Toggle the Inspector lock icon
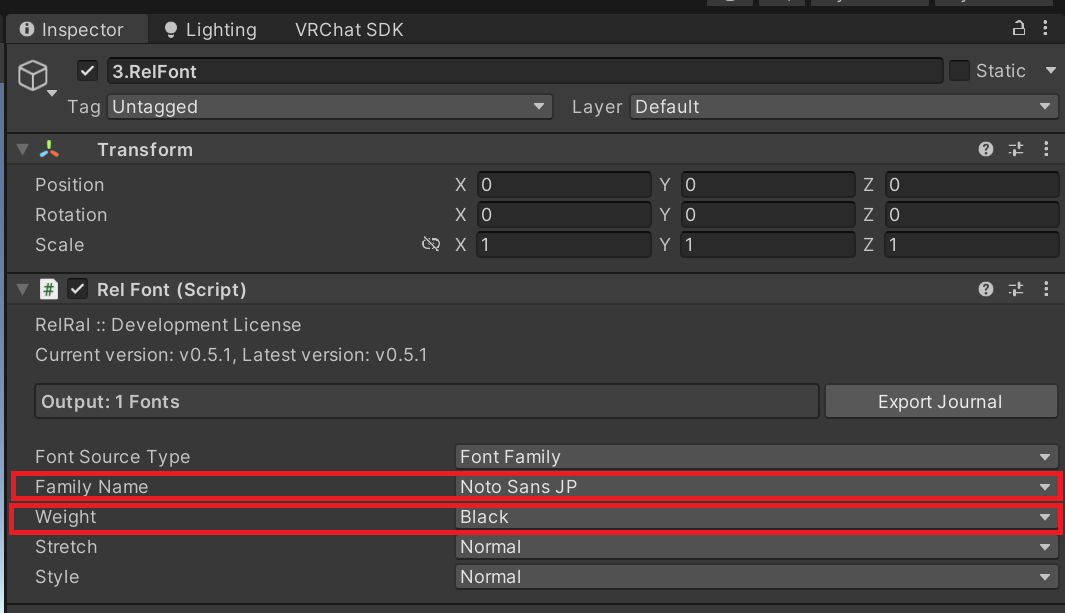The image size is (1065, 613). (1018, 28)
